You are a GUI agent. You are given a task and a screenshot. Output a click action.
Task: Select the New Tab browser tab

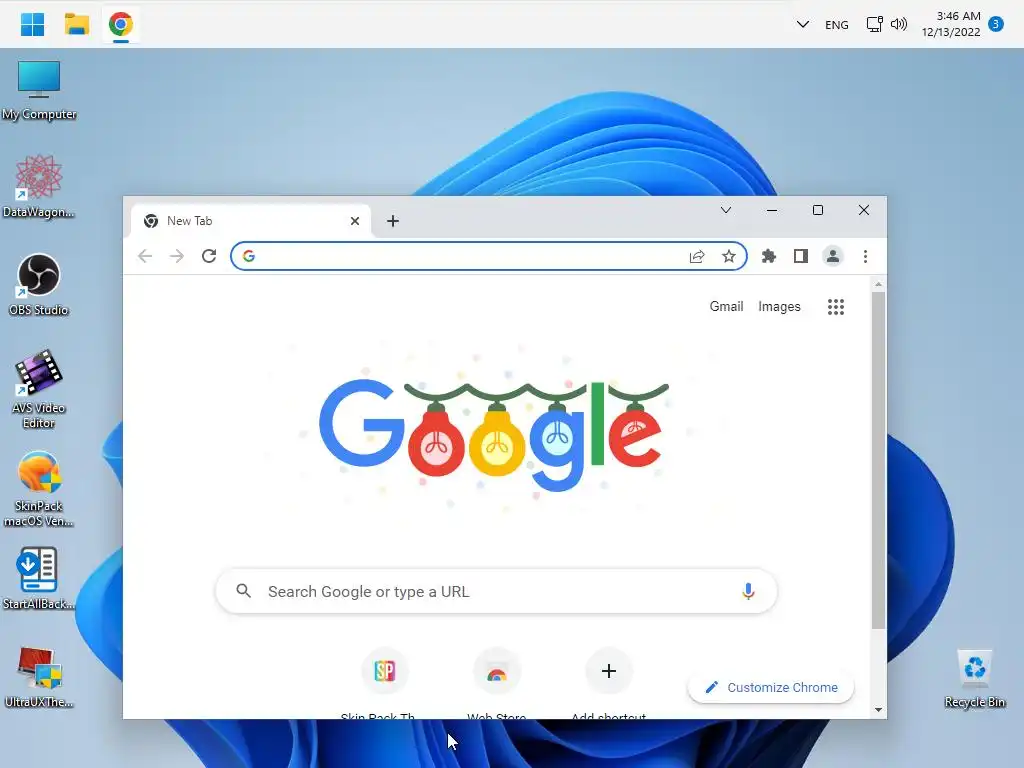click(251, 221)
